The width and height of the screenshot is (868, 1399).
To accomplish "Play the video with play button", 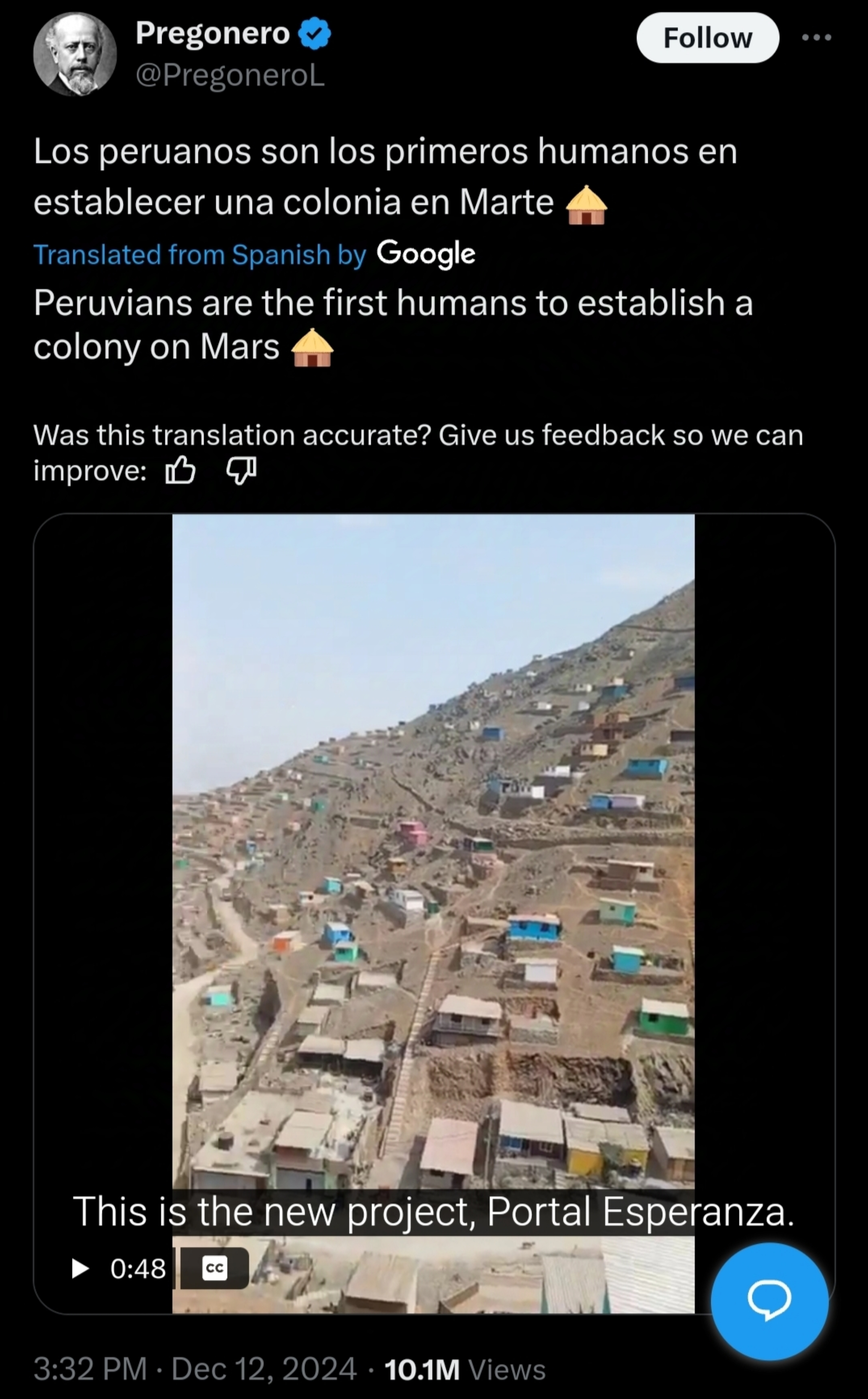I will click(80, 1268).
